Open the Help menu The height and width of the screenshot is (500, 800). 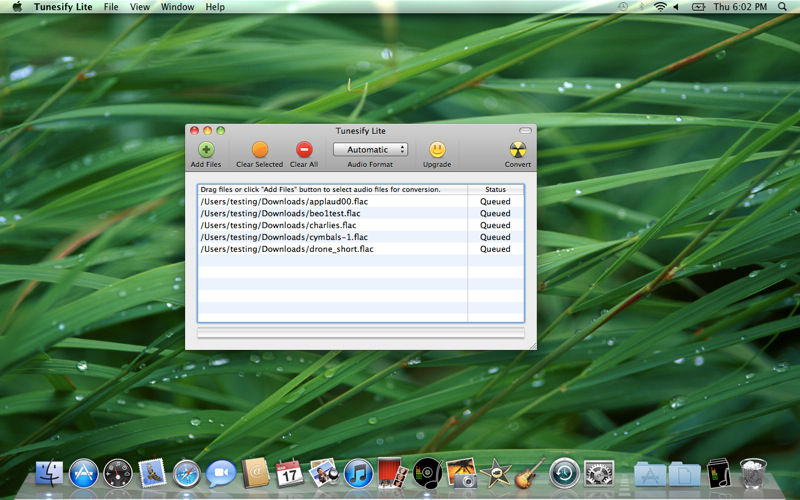tap(215, 7)
